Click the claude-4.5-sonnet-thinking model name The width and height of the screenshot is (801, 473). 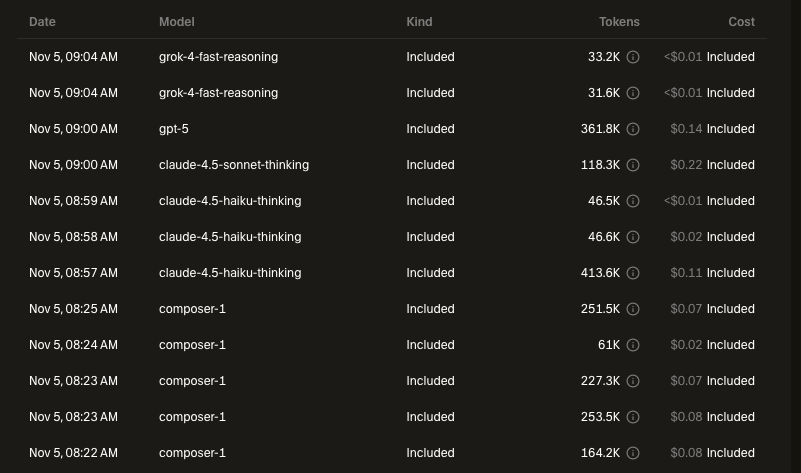233,165
